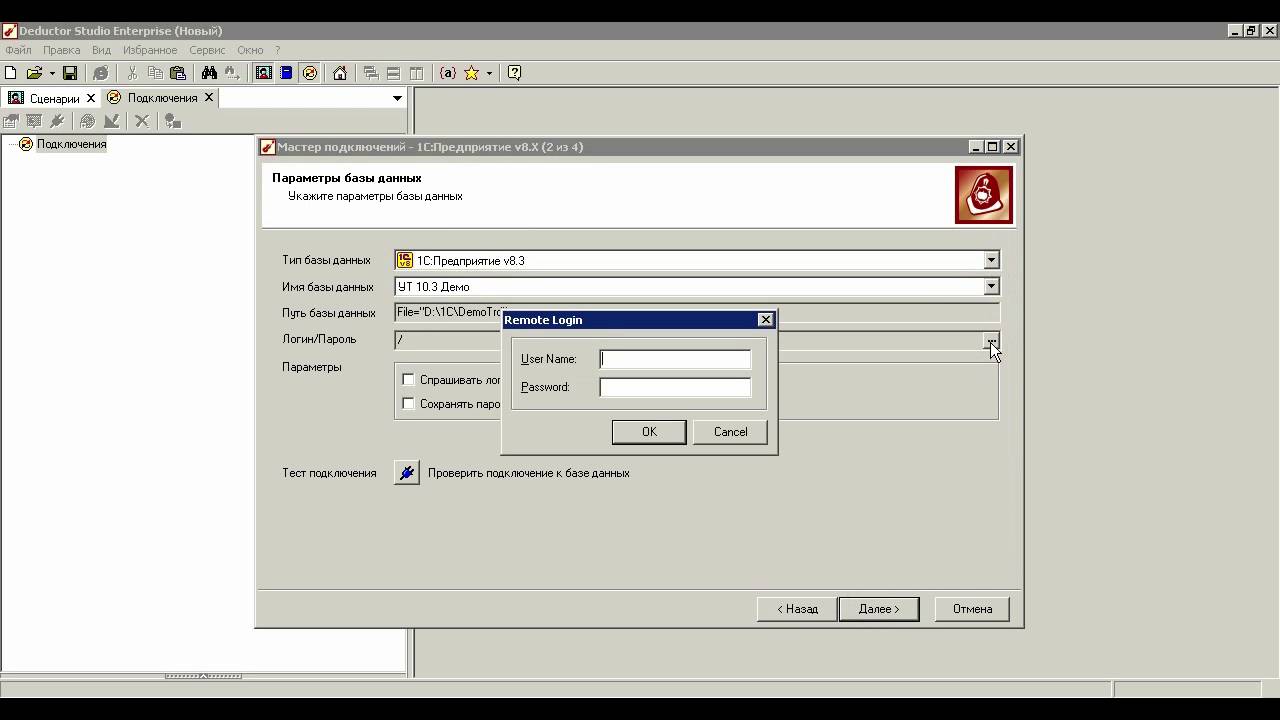Click the 'Параметры базы данных' heading
Screen dimensions: 1280x720
point(347,178)
